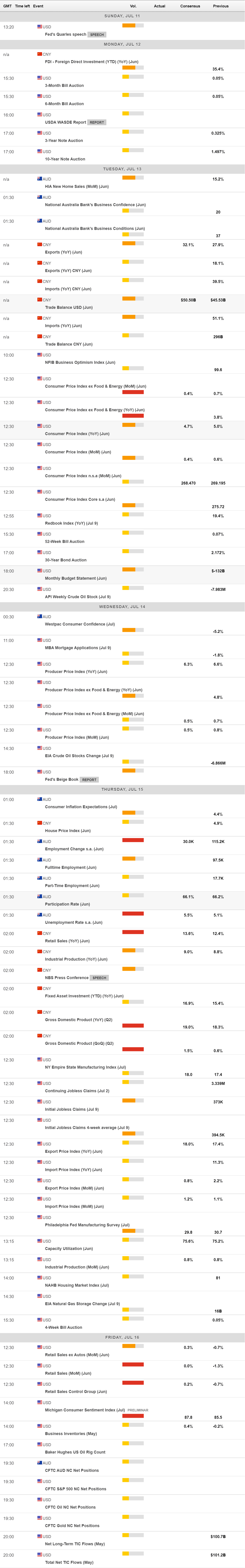Screen dimensions: 245x1568
Task: Click US flag for Baker Hughes Oil Rig Count
Action: (40, 1445)
